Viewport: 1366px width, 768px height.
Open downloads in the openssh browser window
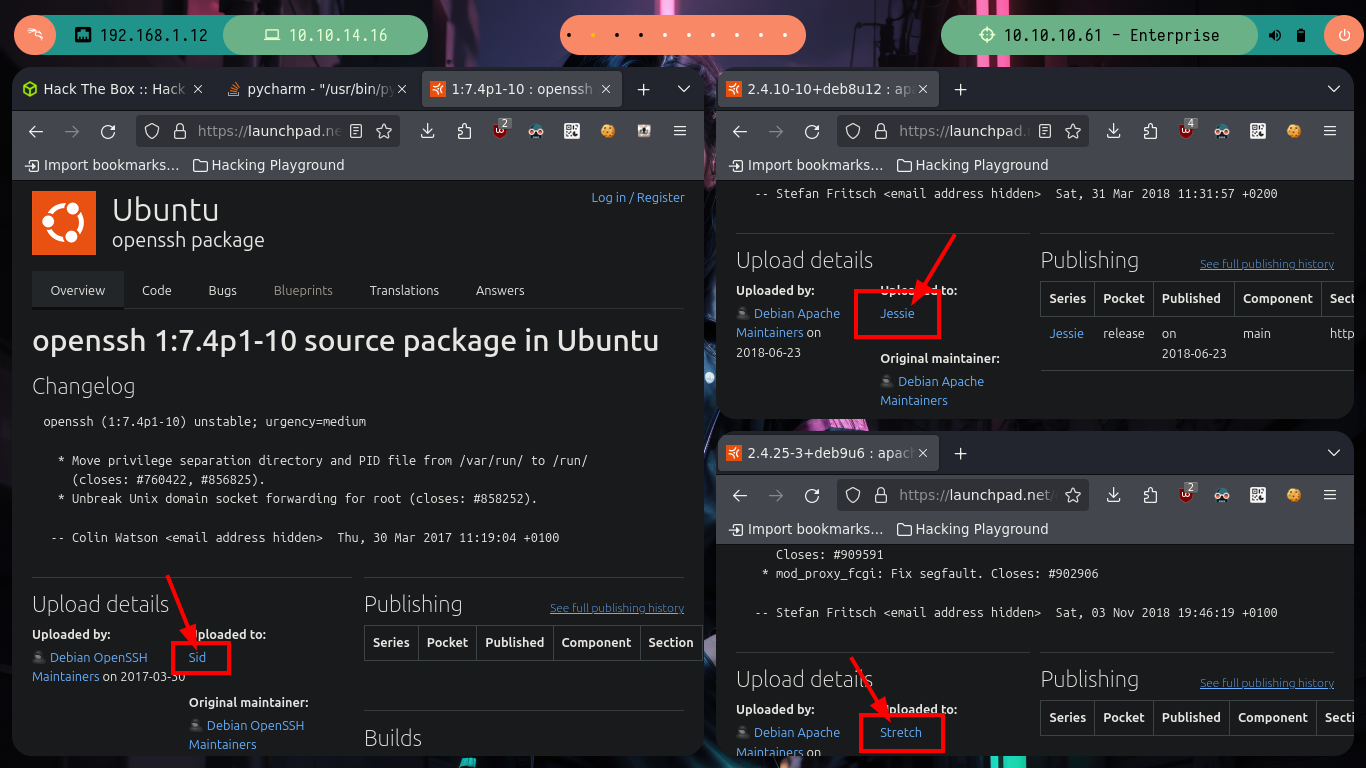pyautogui.click(x=427, y=131)
